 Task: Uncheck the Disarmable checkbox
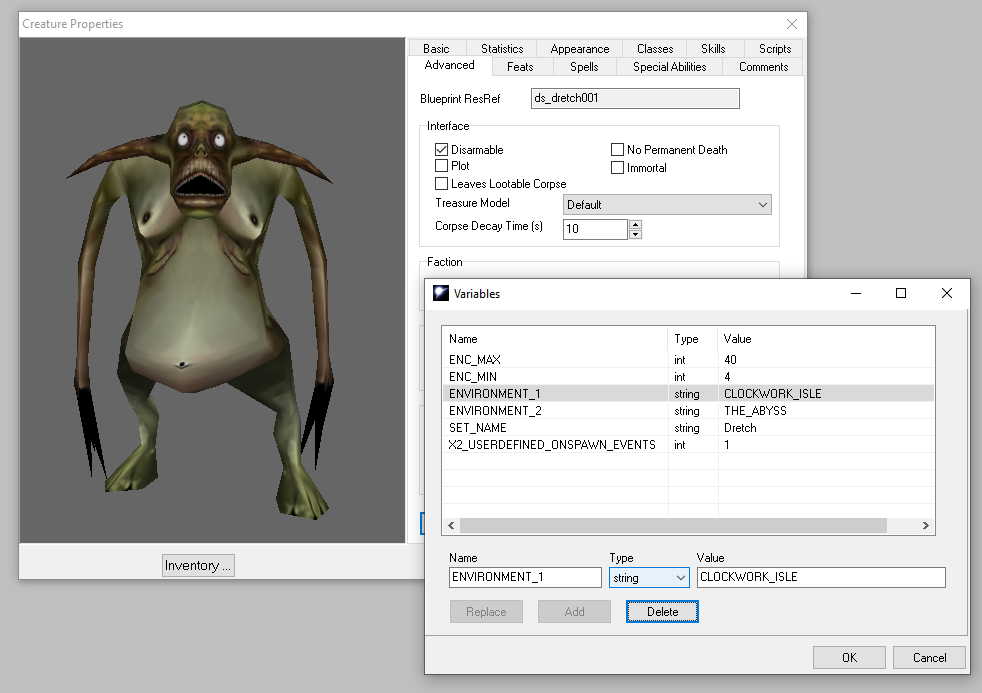pos(442,150)
